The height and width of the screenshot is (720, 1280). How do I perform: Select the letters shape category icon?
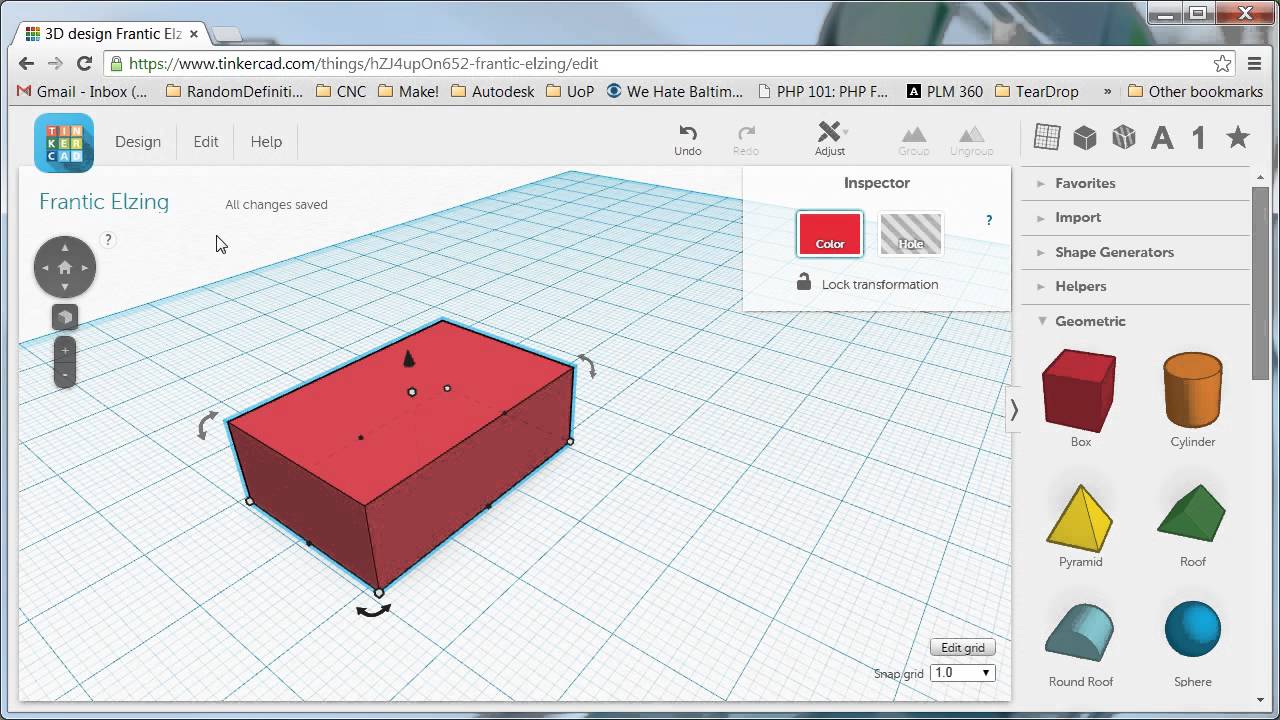point(1161,137)
